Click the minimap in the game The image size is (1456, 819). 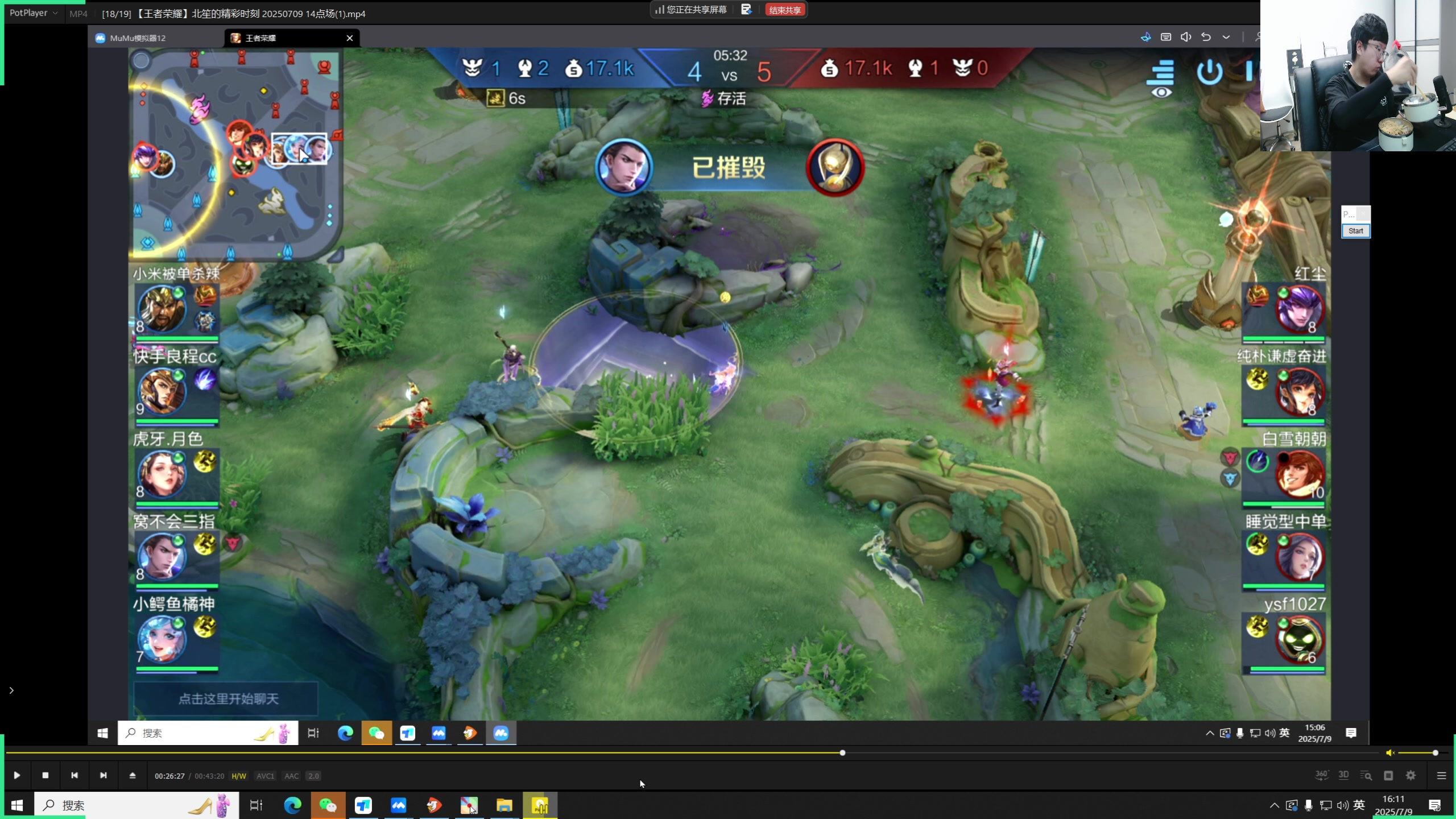[236, 154]
